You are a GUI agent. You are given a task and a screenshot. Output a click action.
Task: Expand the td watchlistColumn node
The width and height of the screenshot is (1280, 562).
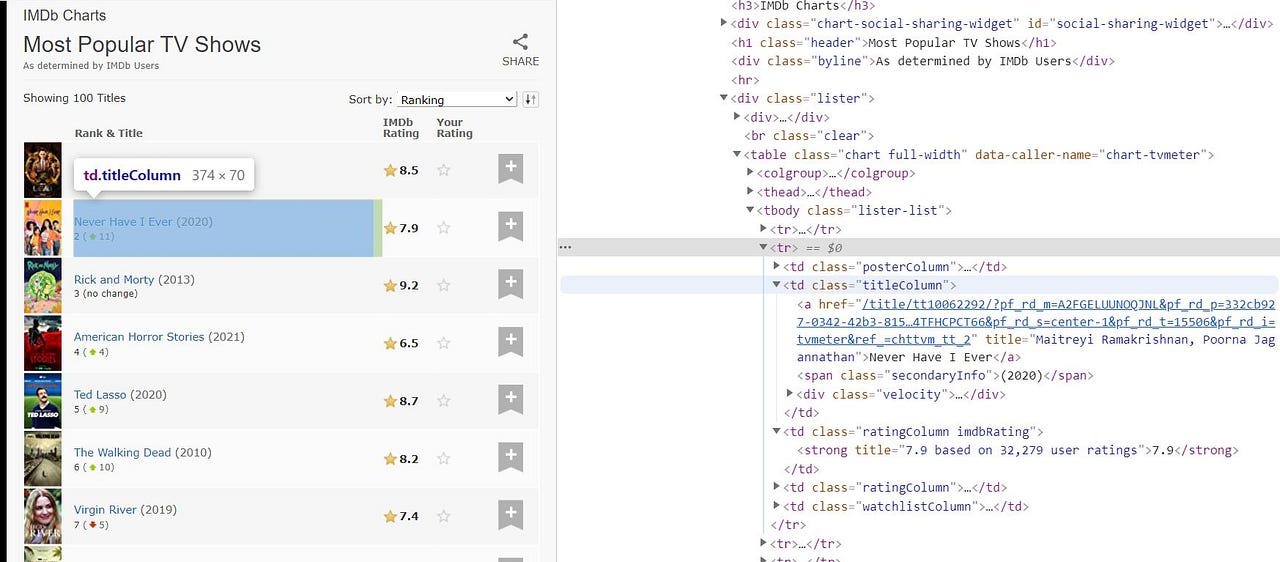click(x=777, y=506)
